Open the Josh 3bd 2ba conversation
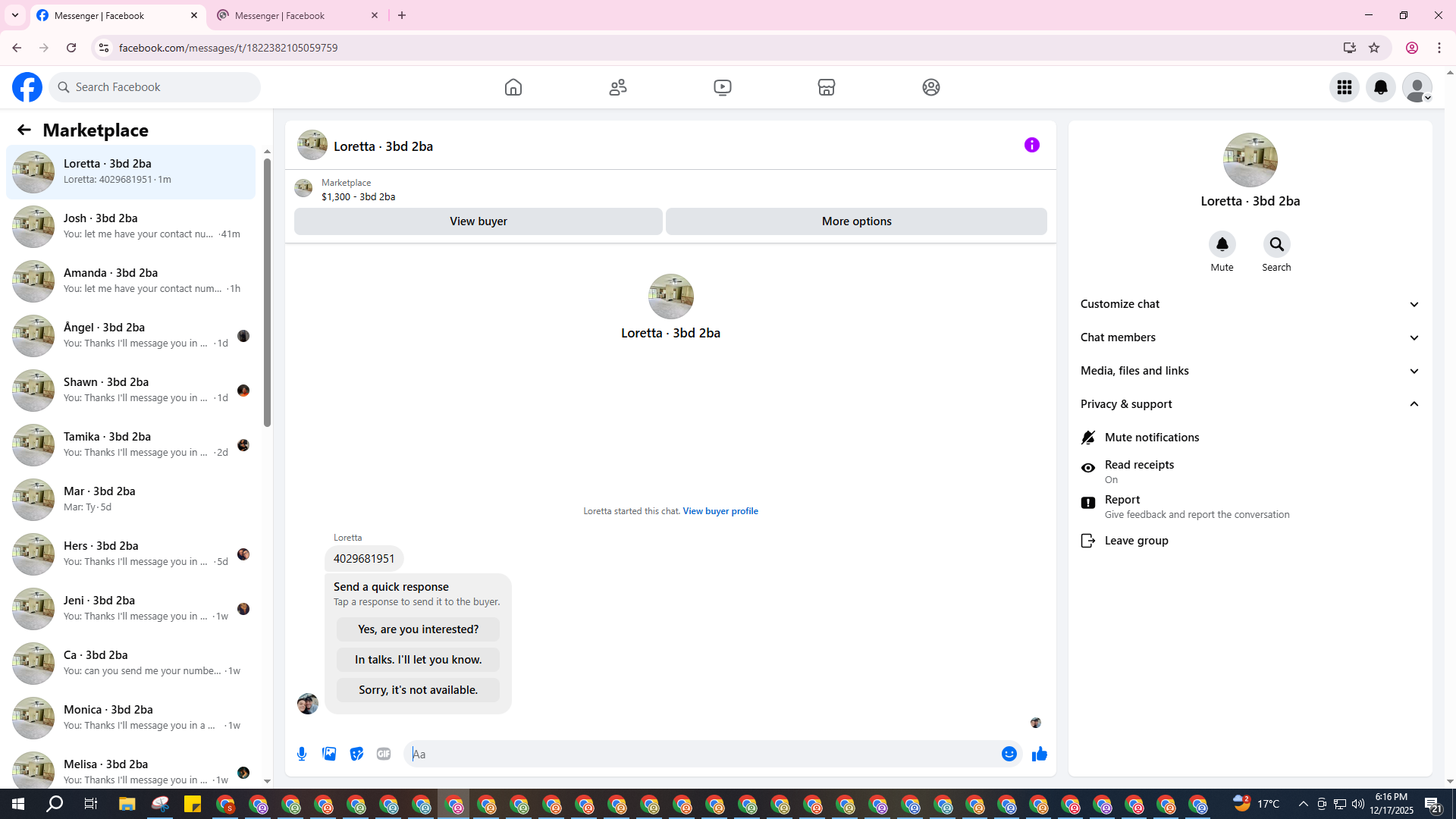The image size is (1456, 819). tap(130, 226)
